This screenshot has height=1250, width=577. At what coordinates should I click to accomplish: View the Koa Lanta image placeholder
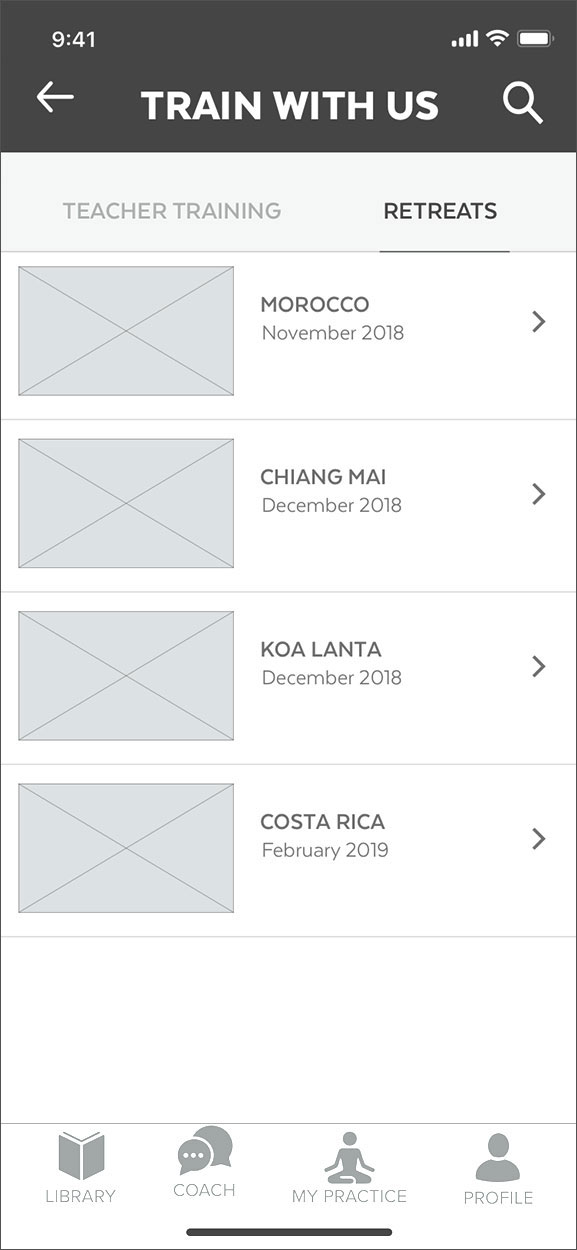tap(126, 676)
